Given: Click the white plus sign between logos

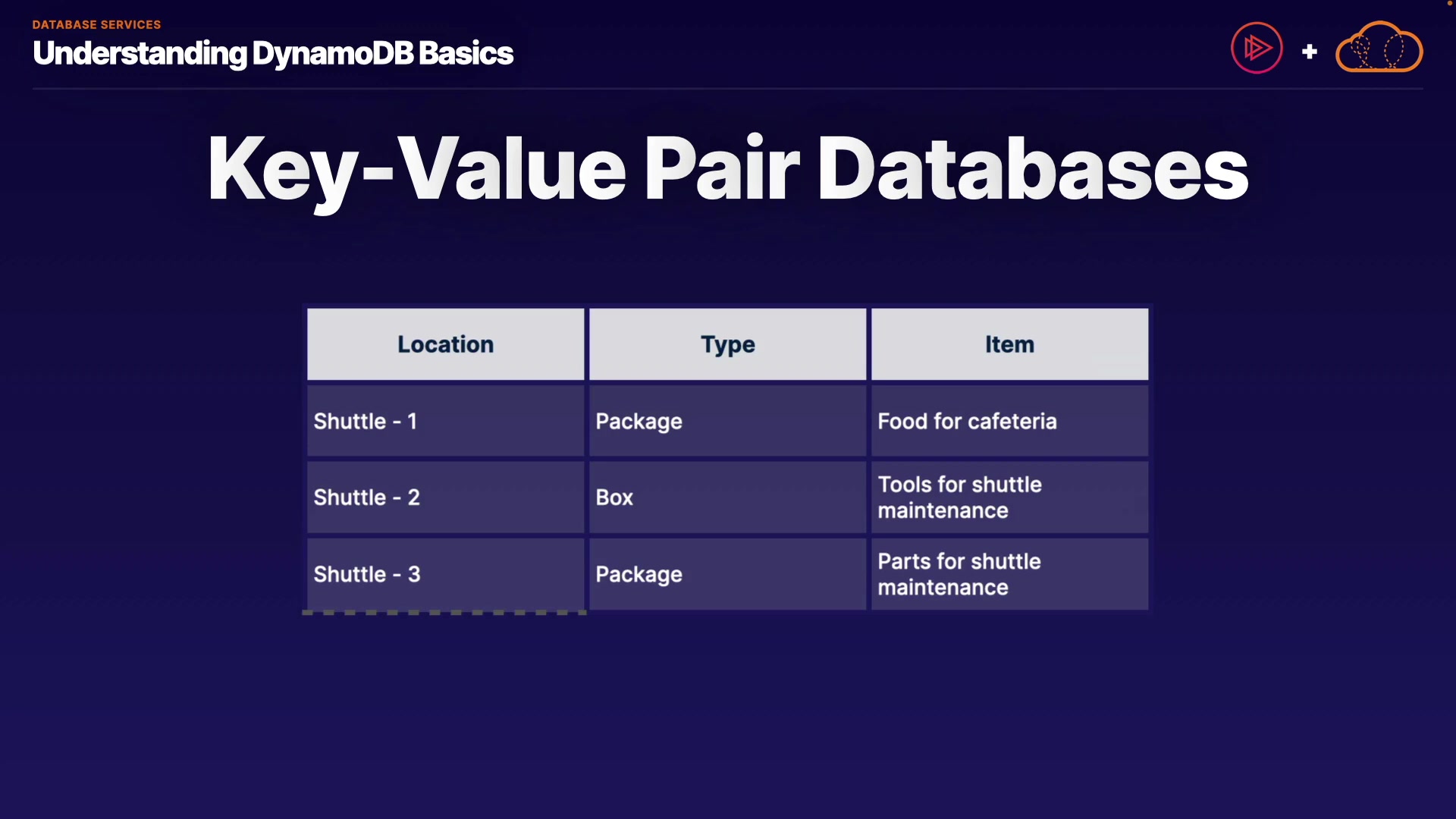Looking at the screenshot, I should (1309, 52).
